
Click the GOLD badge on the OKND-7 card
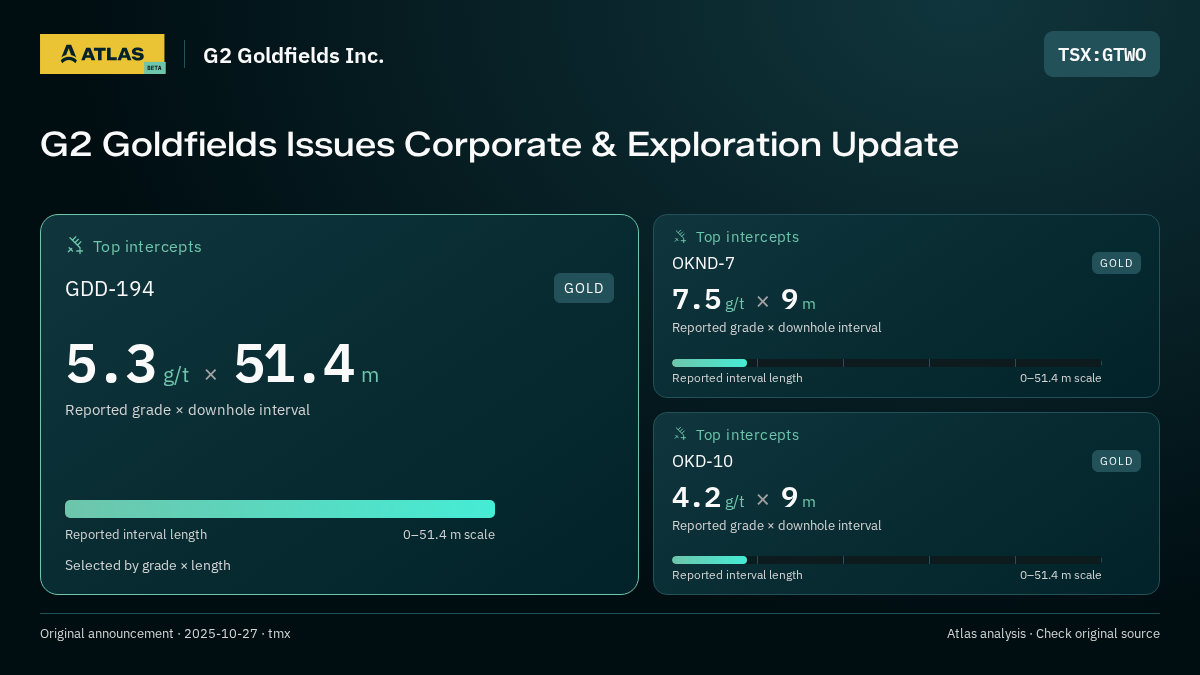coord(1116,263)
